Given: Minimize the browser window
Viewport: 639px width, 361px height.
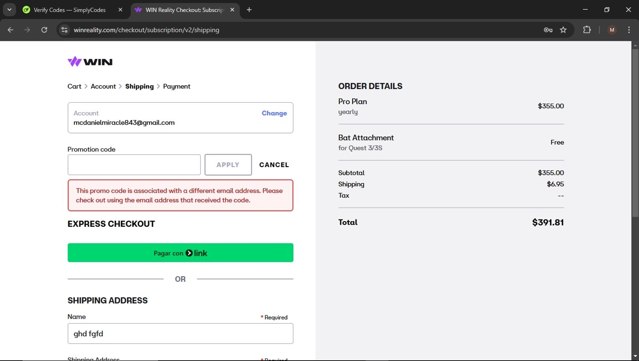Looking at the screenshot, I should (585, 10).
